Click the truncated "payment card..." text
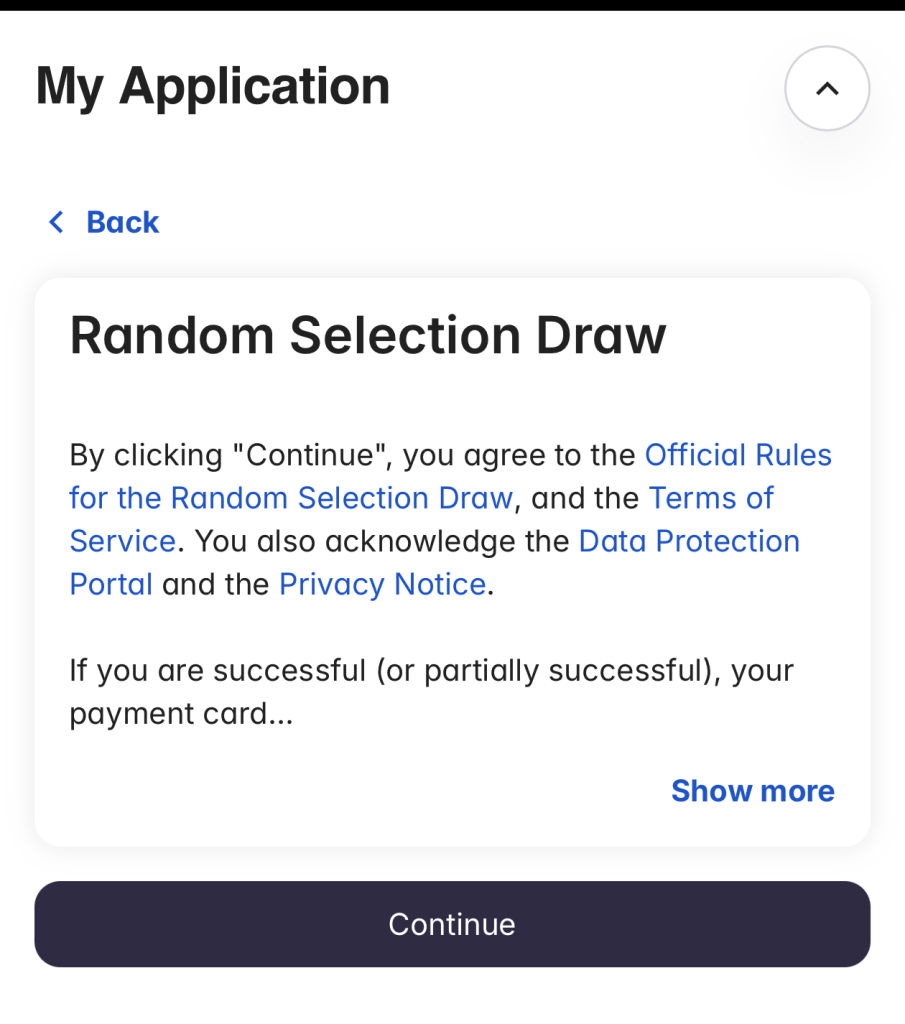Image resolution: width=905 pixels, height=1024 pixels. (180, 713)
